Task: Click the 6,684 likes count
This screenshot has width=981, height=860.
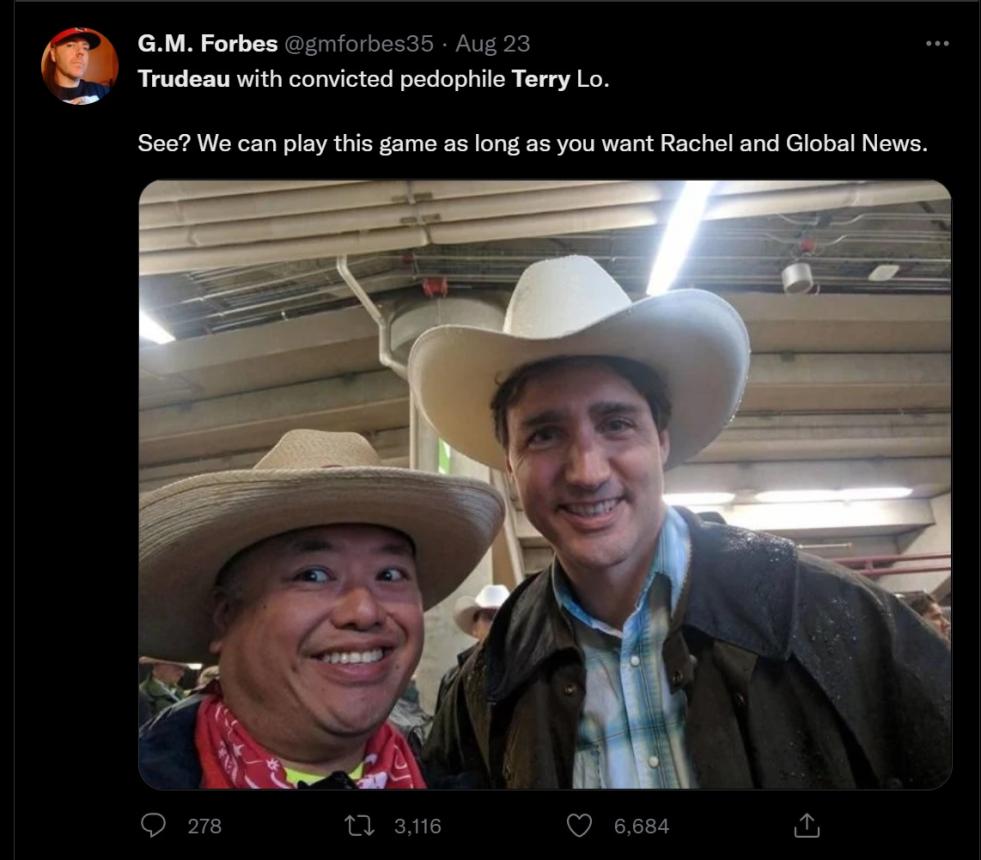Action: (641, 826)
